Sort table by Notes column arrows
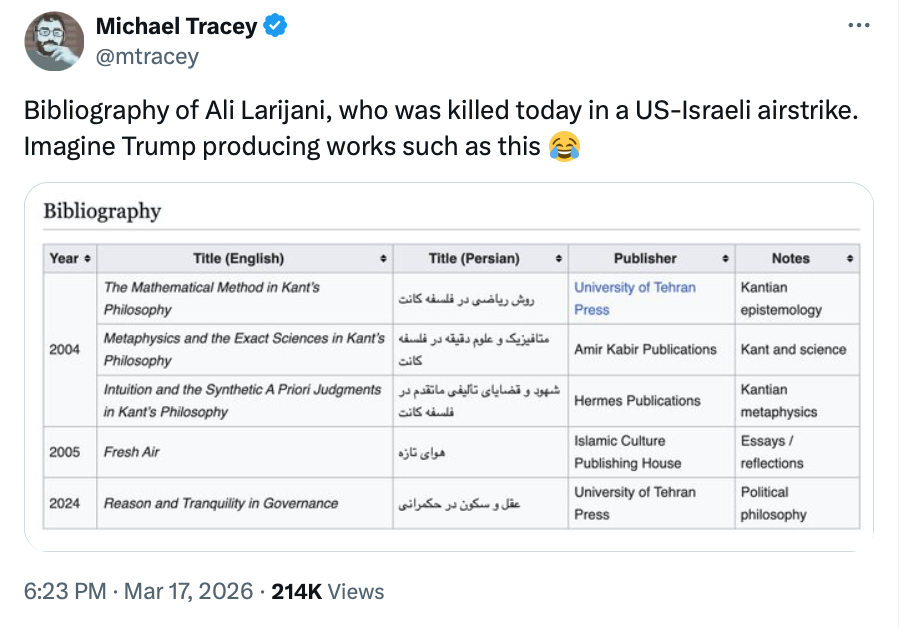Screen dimensions: 899x629 pos(850,258)
